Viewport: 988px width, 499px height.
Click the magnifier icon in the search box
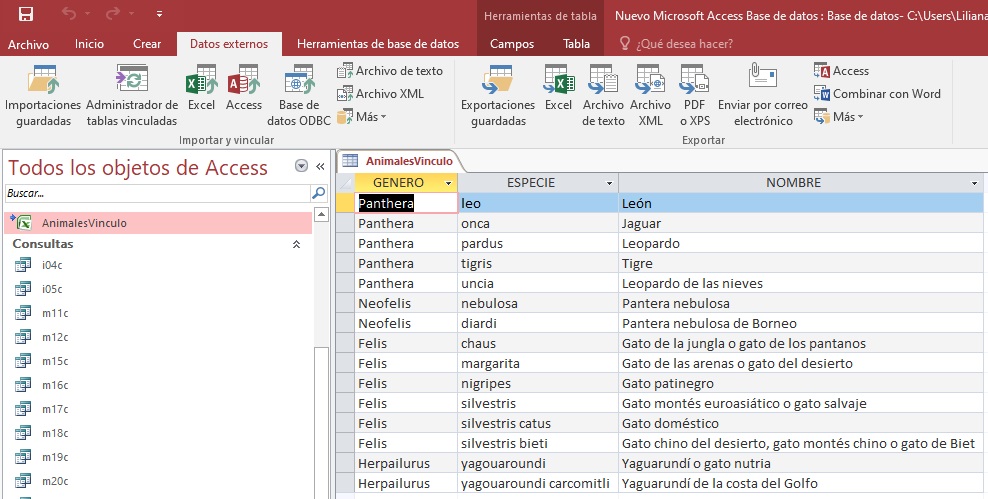tap(319, 193)
